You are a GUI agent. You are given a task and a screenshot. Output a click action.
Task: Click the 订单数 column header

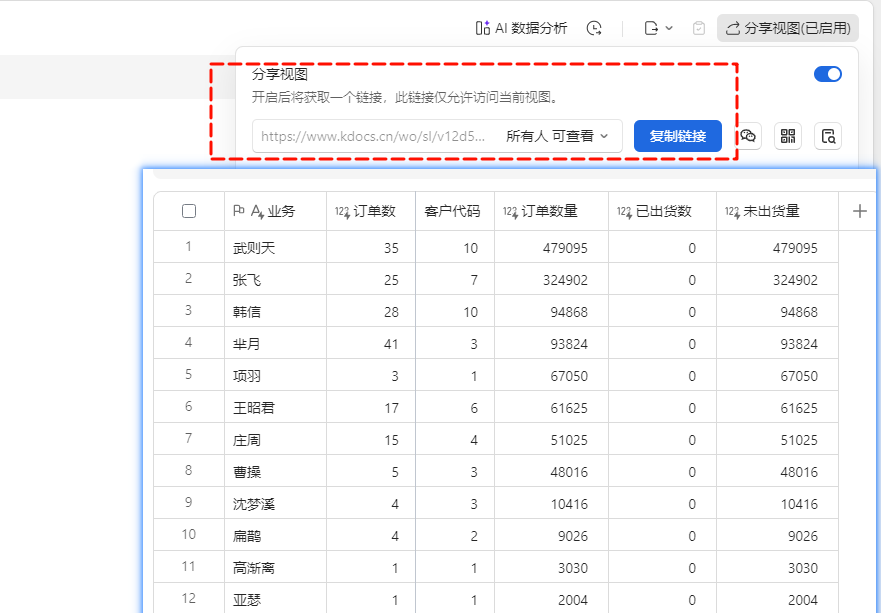tap(371, 211)
